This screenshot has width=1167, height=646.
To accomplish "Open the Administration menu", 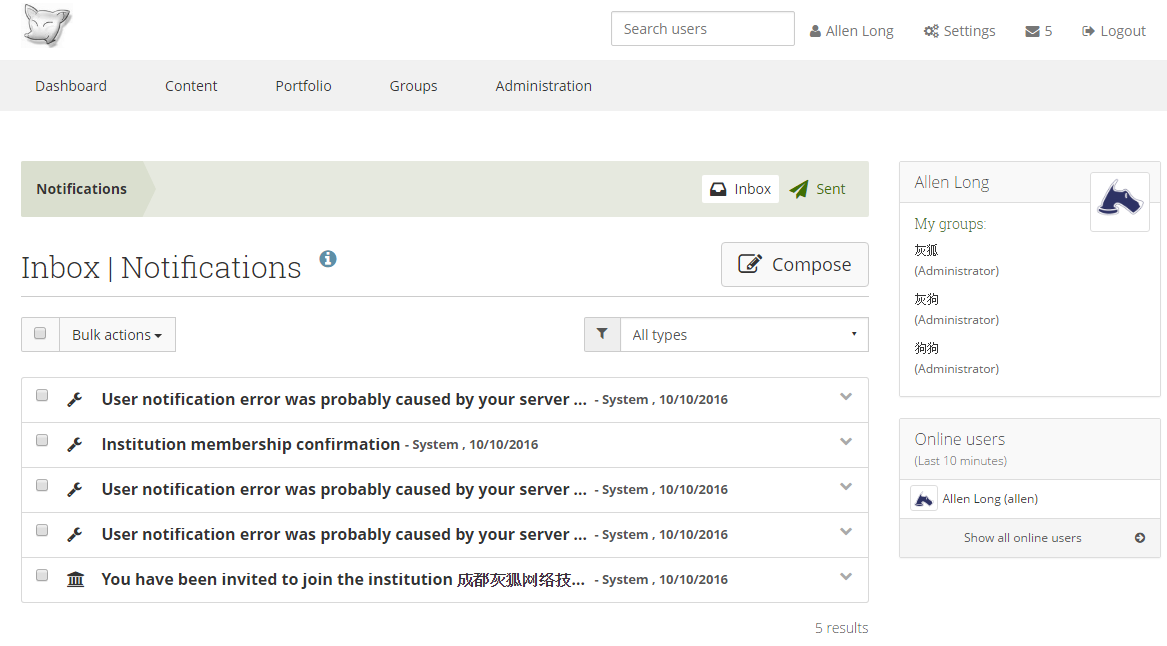I will point(543,86).
